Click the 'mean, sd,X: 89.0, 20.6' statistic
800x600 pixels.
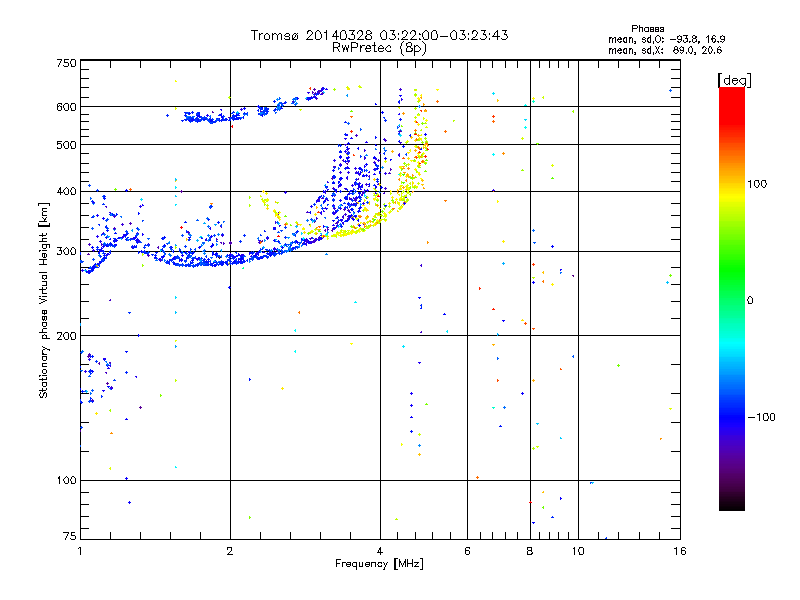click(x=665, y=50)
